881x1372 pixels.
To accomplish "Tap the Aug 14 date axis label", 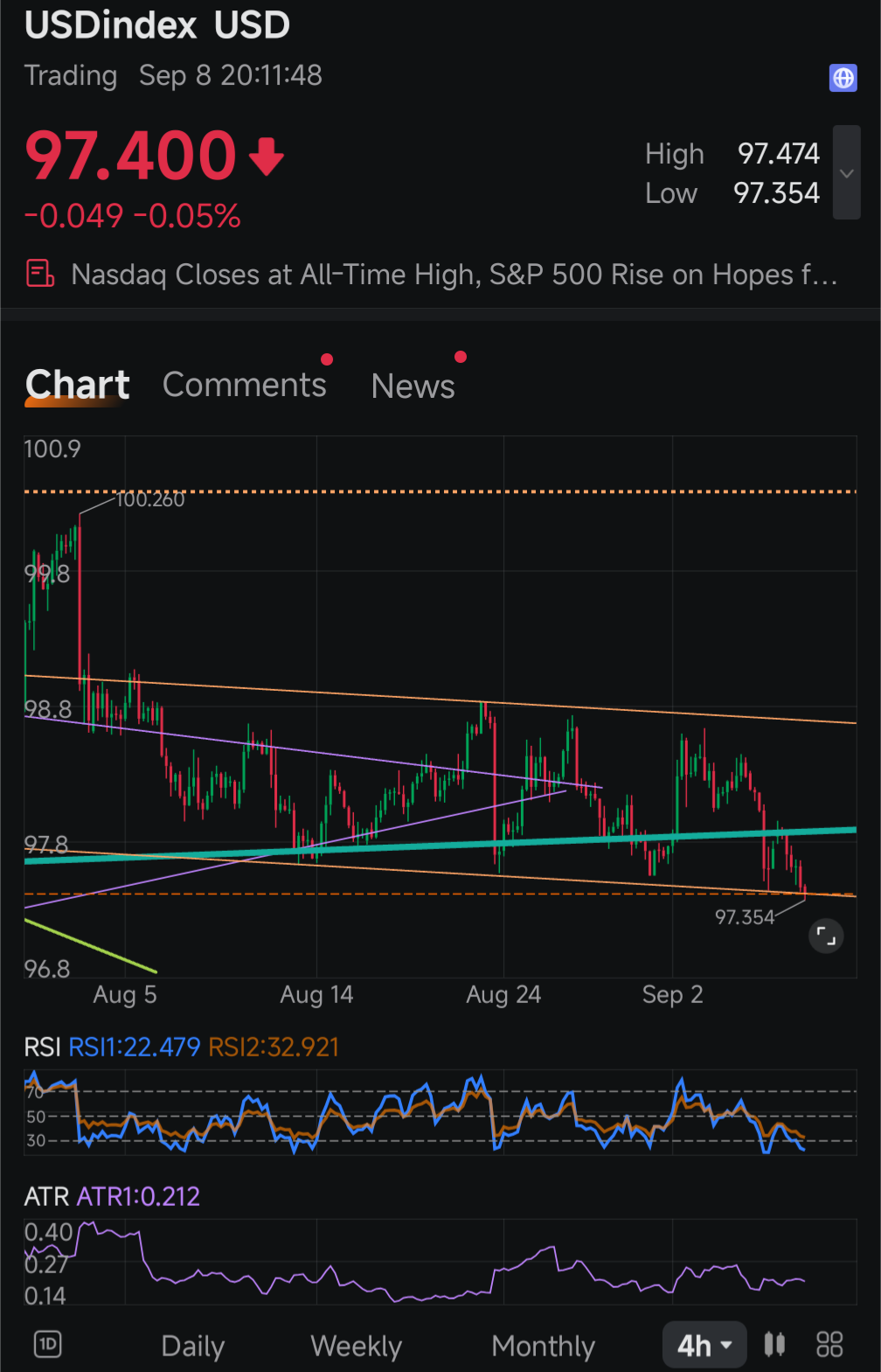I will click(316, 994).
